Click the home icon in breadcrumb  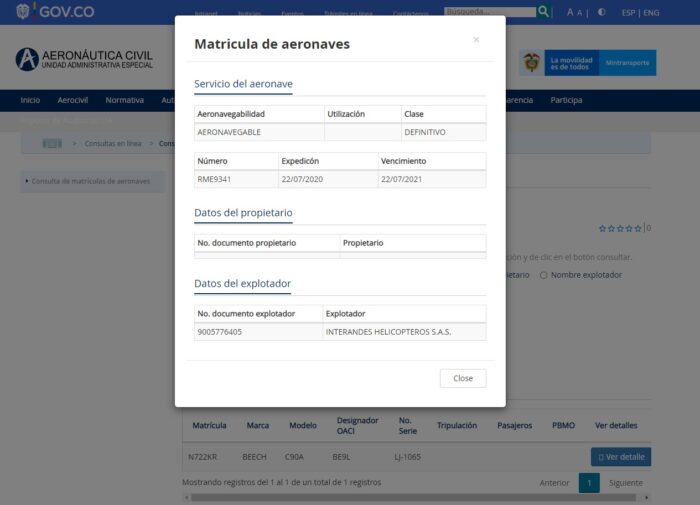tap(52, 143)
